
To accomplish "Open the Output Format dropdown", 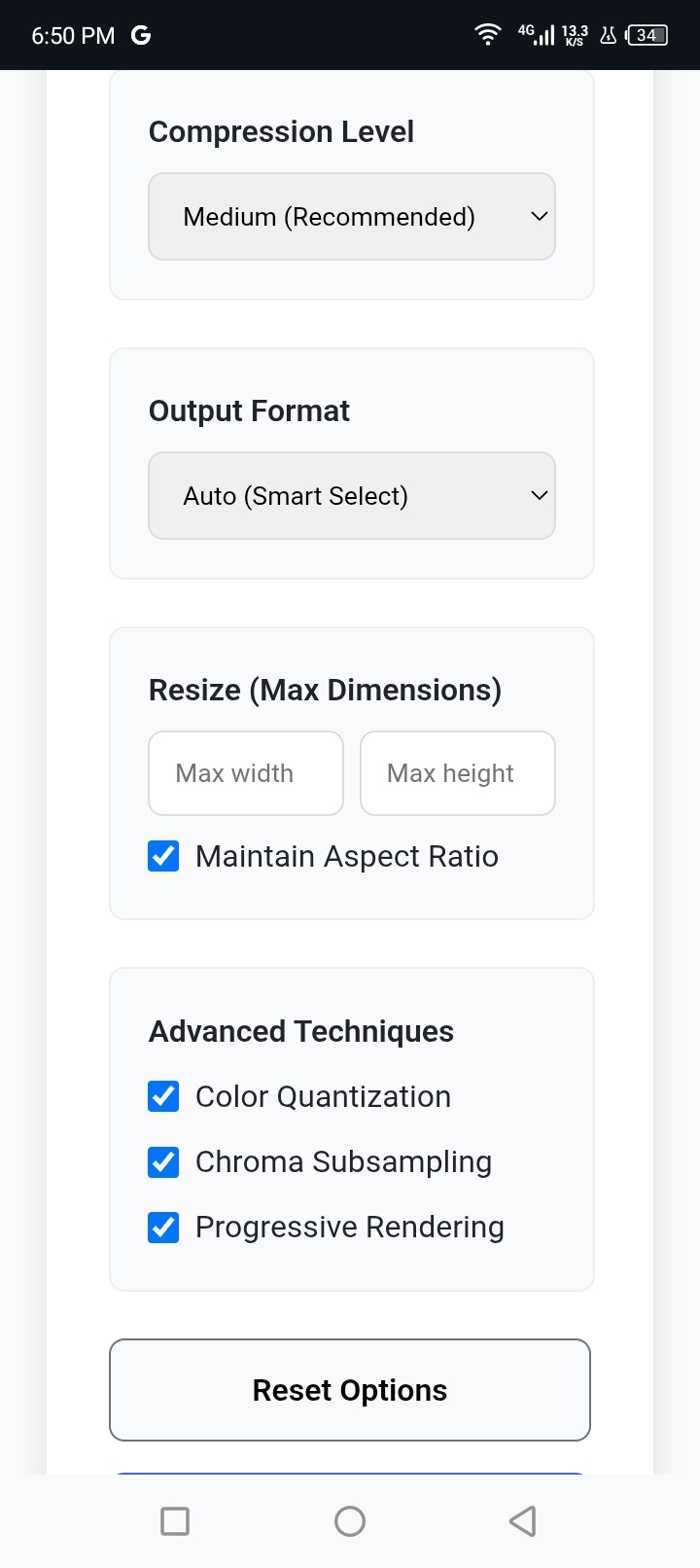I will click(x=352, y=495).
